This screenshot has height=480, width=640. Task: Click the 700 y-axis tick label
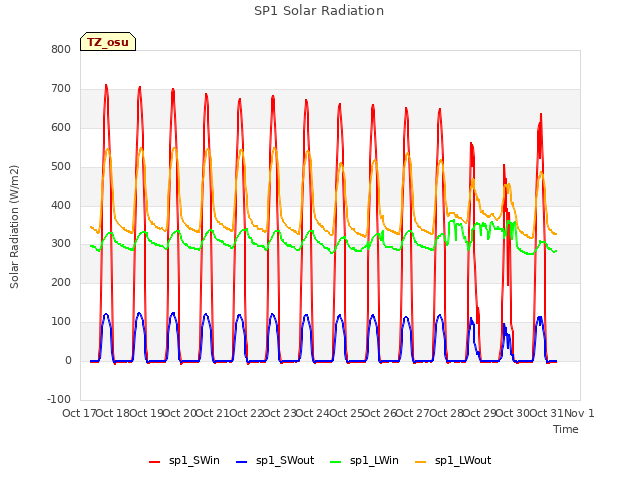click(x=61, y=89)
